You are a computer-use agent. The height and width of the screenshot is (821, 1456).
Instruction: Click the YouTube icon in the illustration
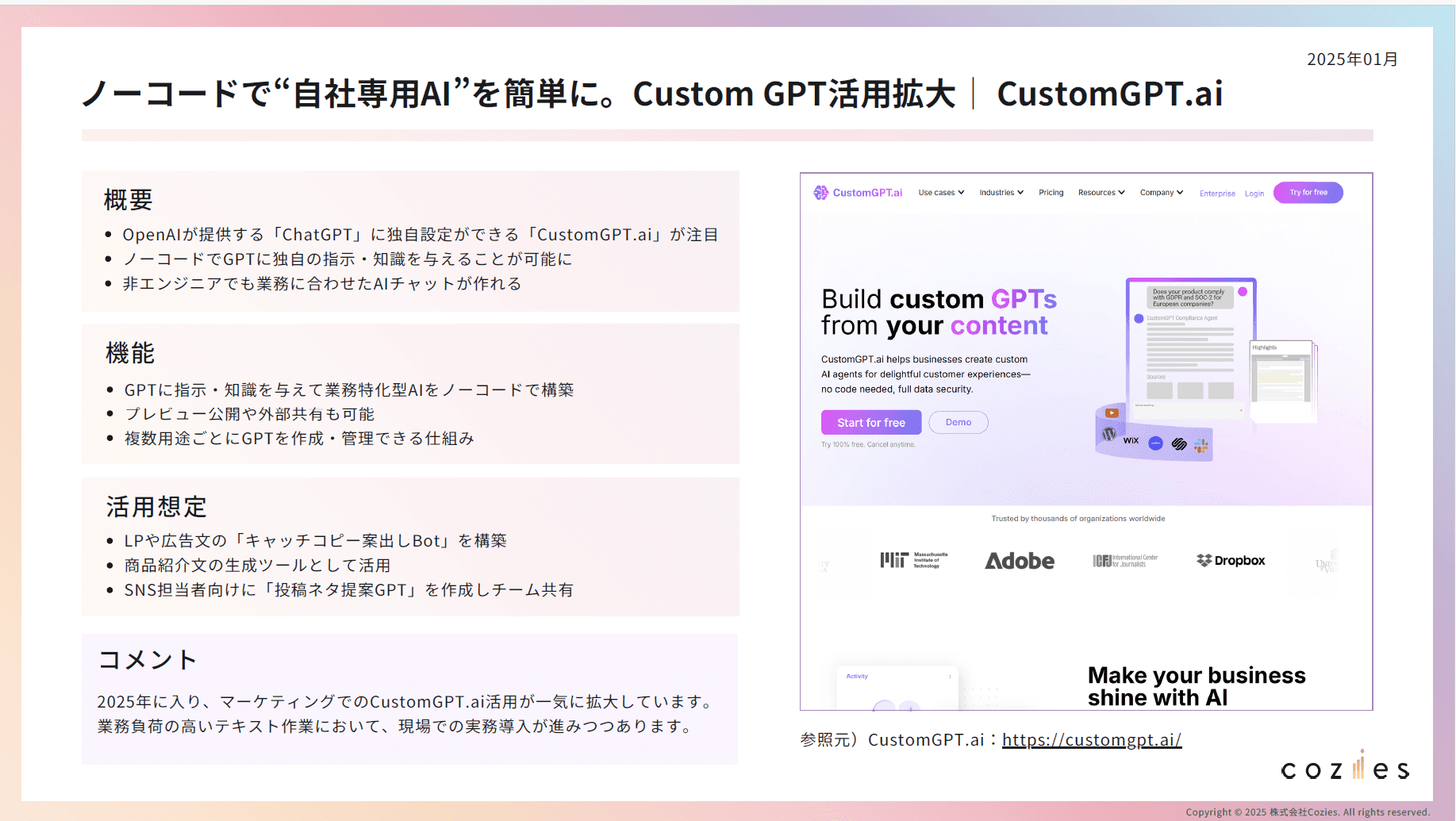click(x=1112, y=412)
